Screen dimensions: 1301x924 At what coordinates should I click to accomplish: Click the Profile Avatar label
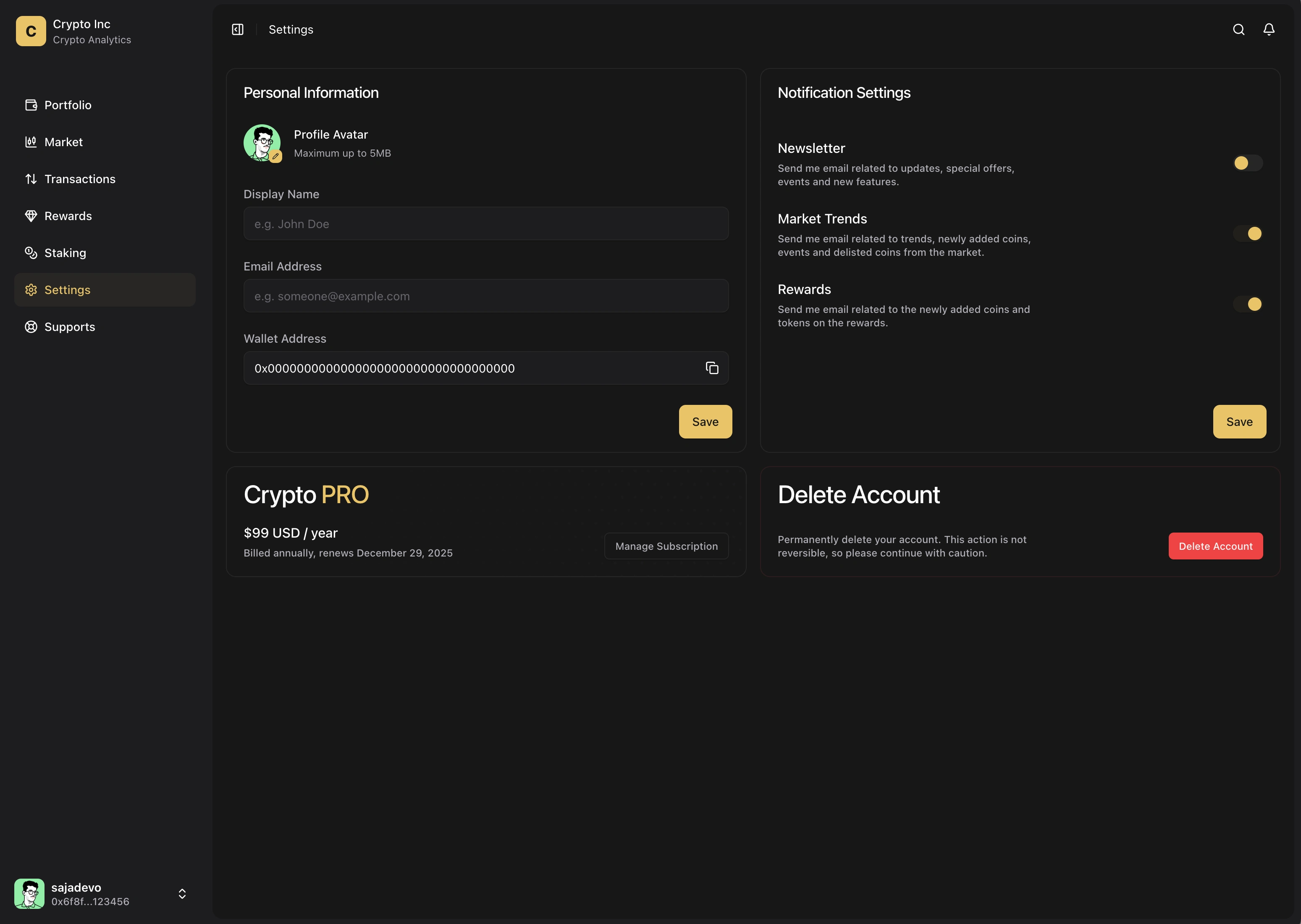coord(330,135)
